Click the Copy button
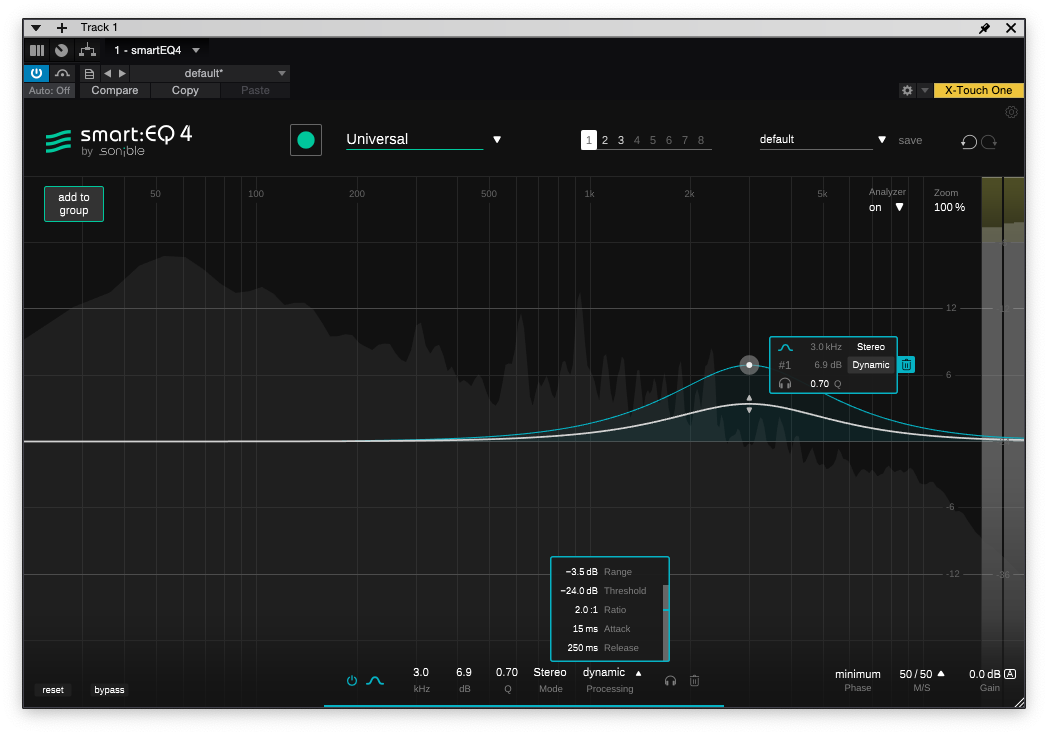Viewport: 1048px width, 735px height. coord(185,90)
